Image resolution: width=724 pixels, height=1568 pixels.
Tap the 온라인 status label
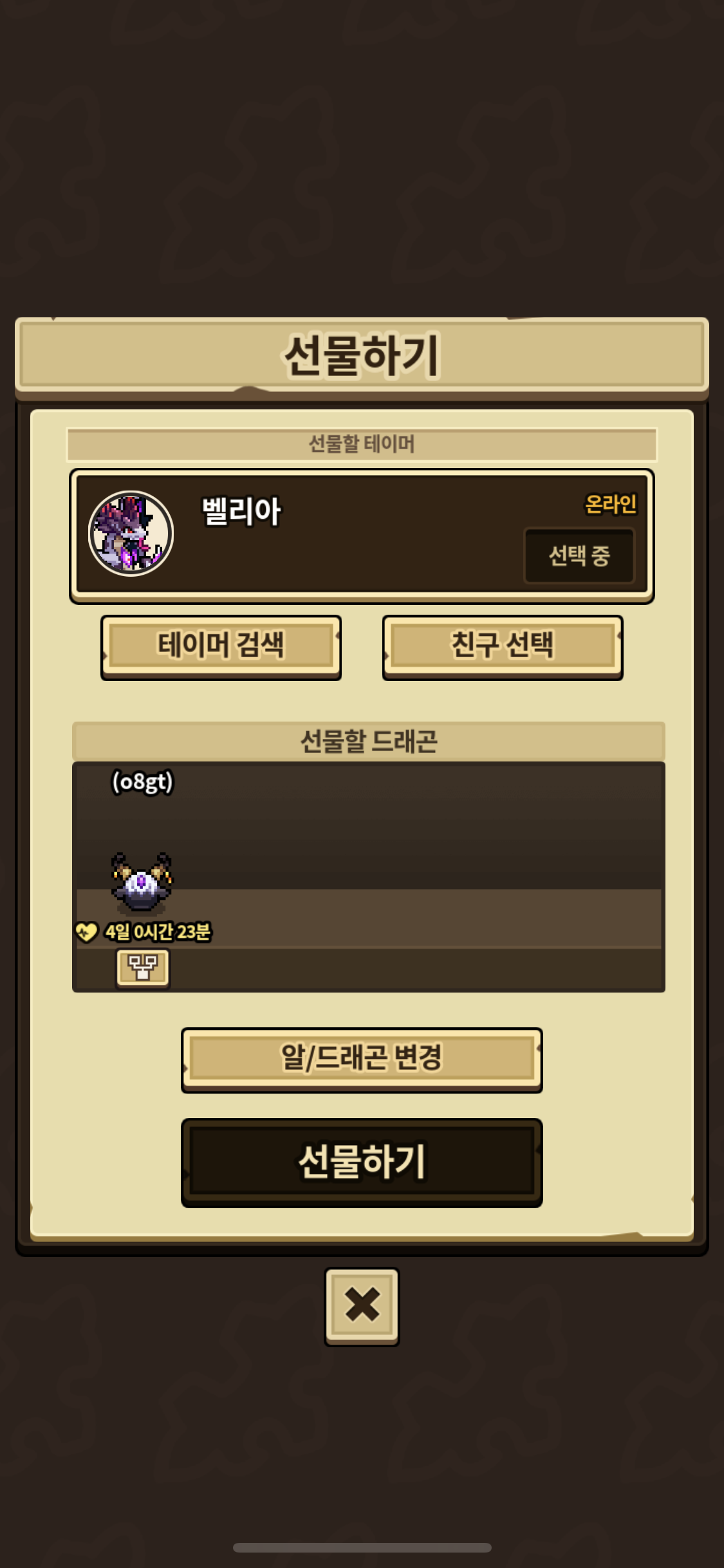coord(611,504)
